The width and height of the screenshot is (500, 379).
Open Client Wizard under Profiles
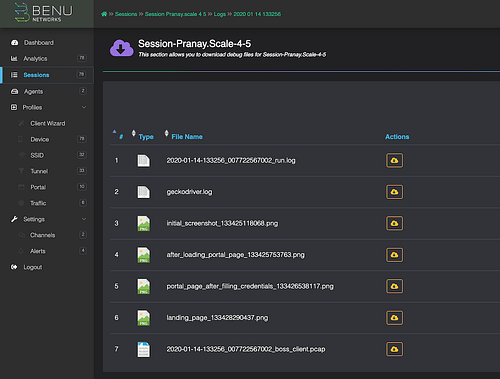coord(48,123)
